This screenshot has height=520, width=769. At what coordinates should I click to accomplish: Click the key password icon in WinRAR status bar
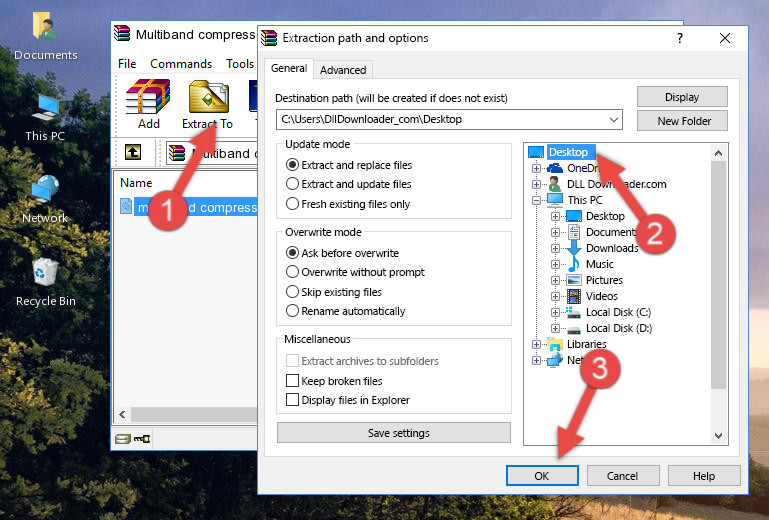[142, 439]
